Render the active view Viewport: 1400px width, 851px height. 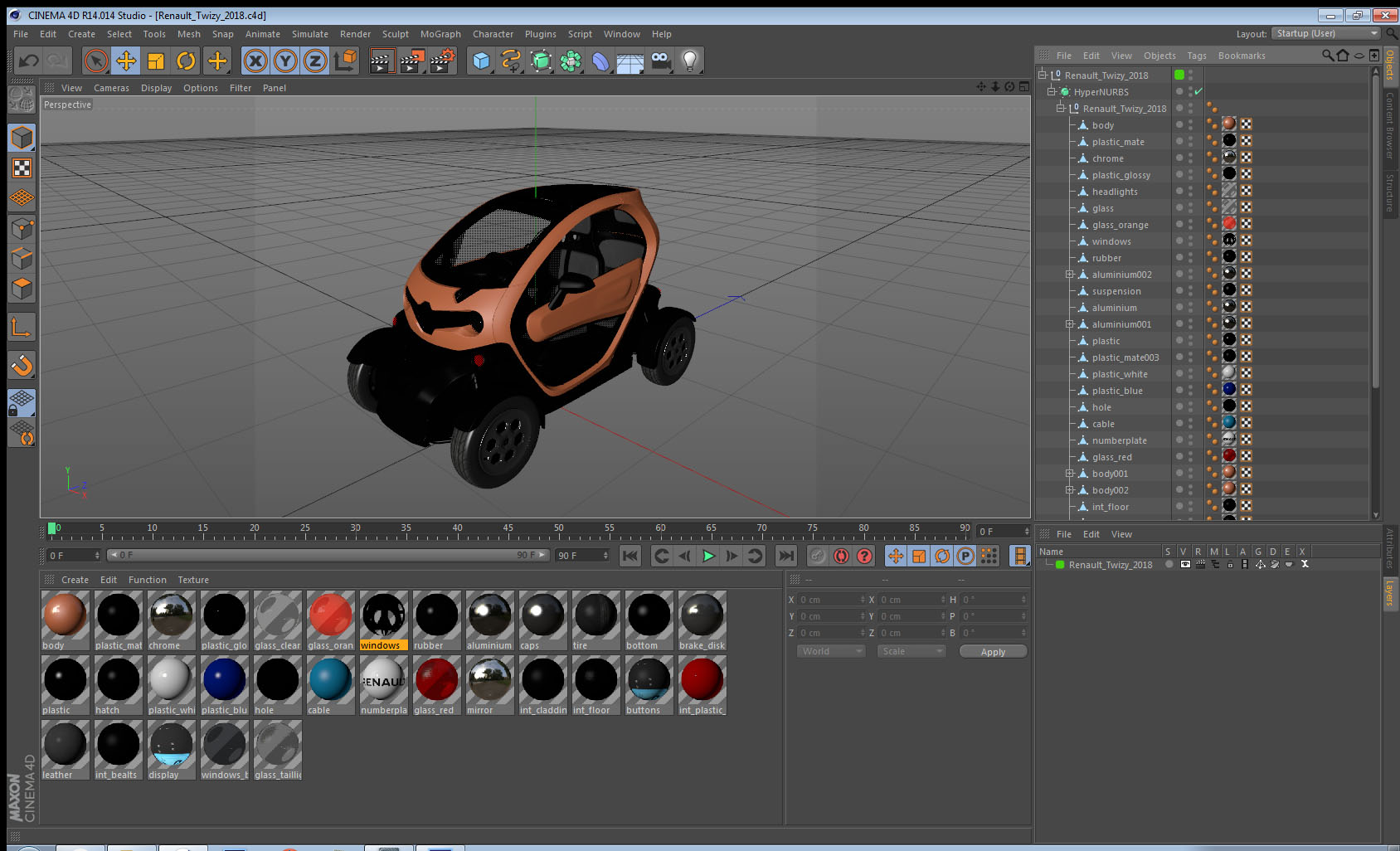tap(382, 61)
